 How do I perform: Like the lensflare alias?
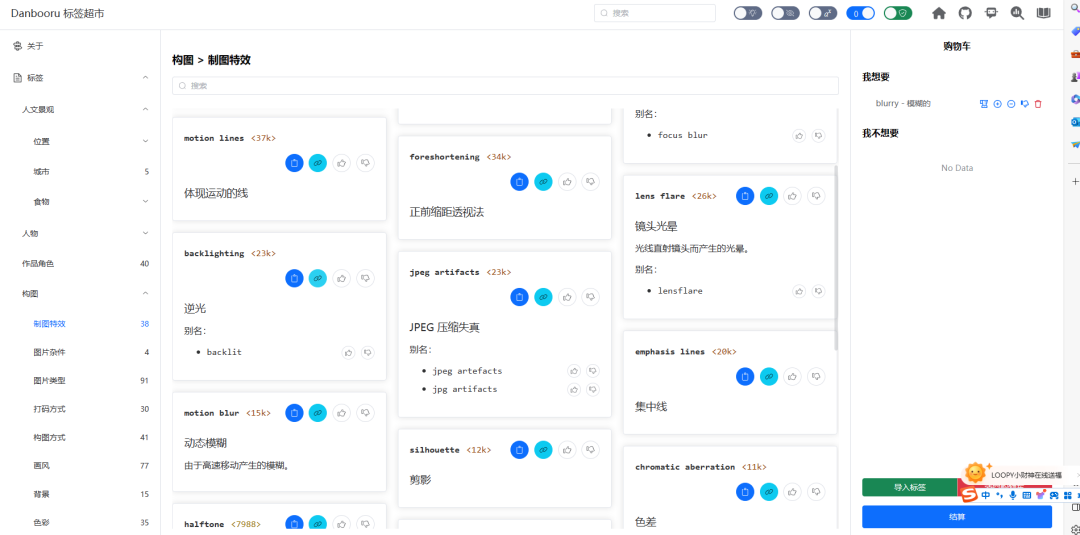[798, 291]
